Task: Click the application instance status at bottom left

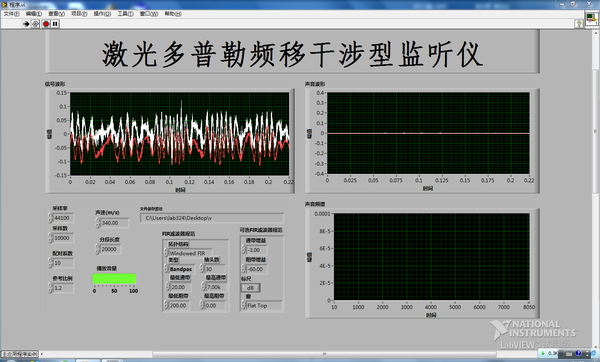Action: pyautogui.click(x=19, y=354)
